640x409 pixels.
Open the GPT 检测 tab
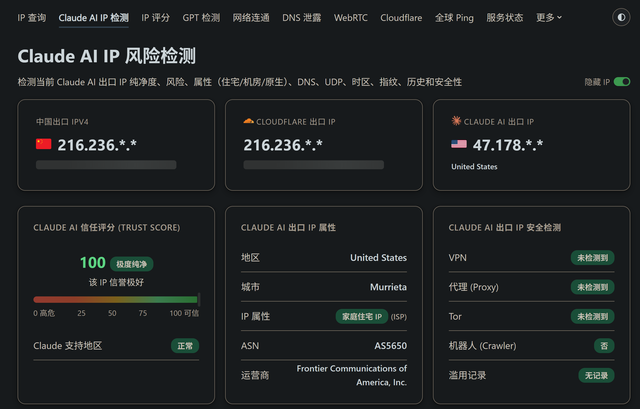pyautogui.click(x=201, y=18)
